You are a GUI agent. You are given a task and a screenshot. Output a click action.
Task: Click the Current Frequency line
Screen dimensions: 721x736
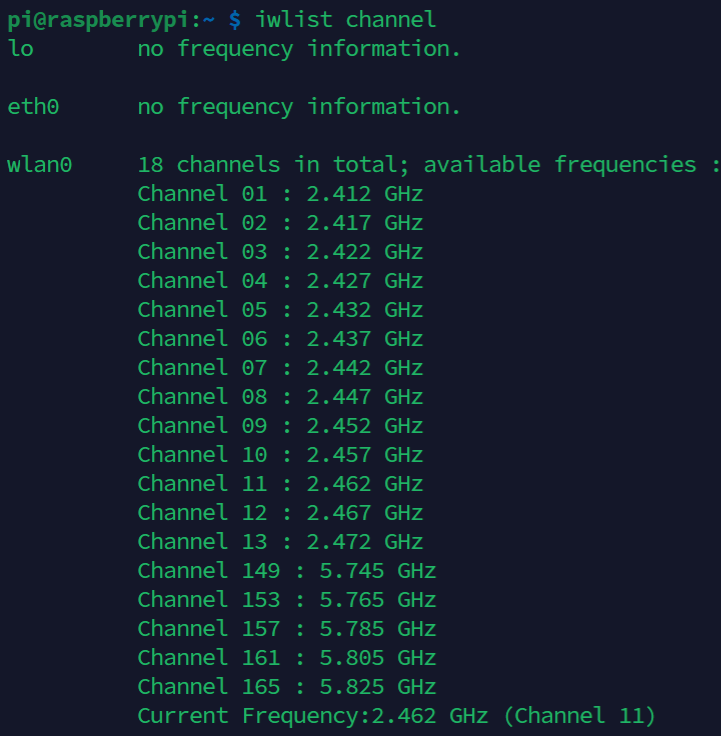[396, 716]
